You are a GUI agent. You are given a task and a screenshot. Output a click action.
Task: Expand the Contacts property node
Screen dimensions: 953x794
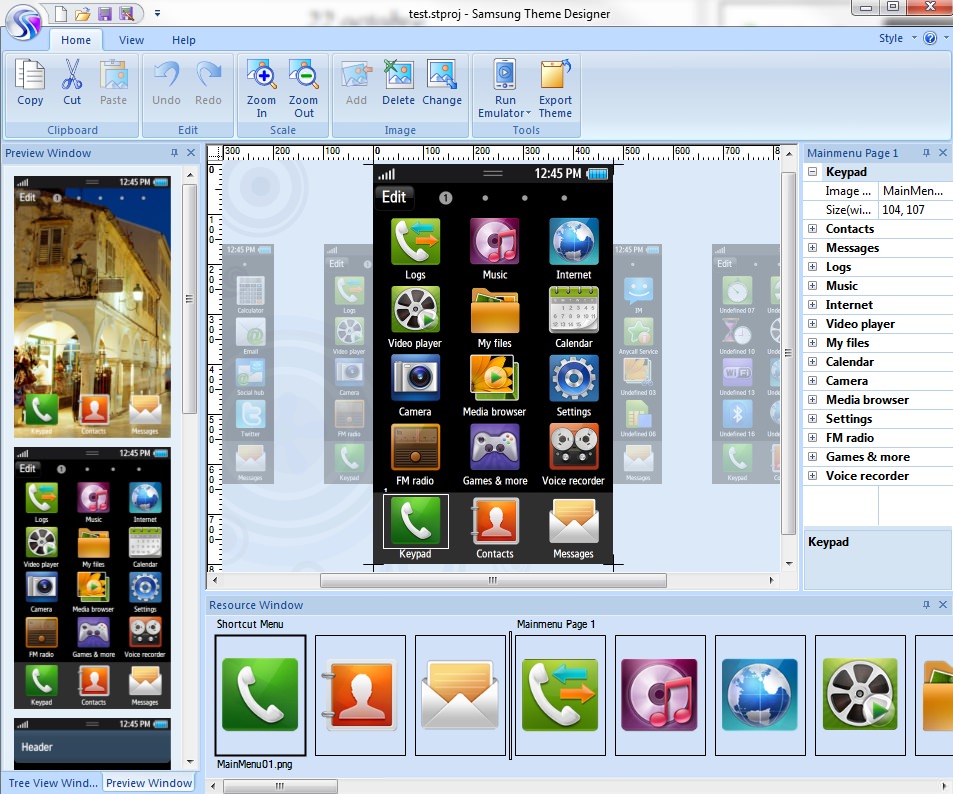coord(812,229)
